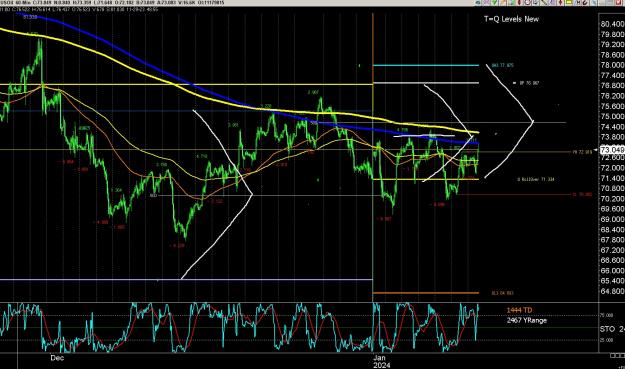
Task: Click the current price marker 73.049
Action: click(x=612, y=150)
